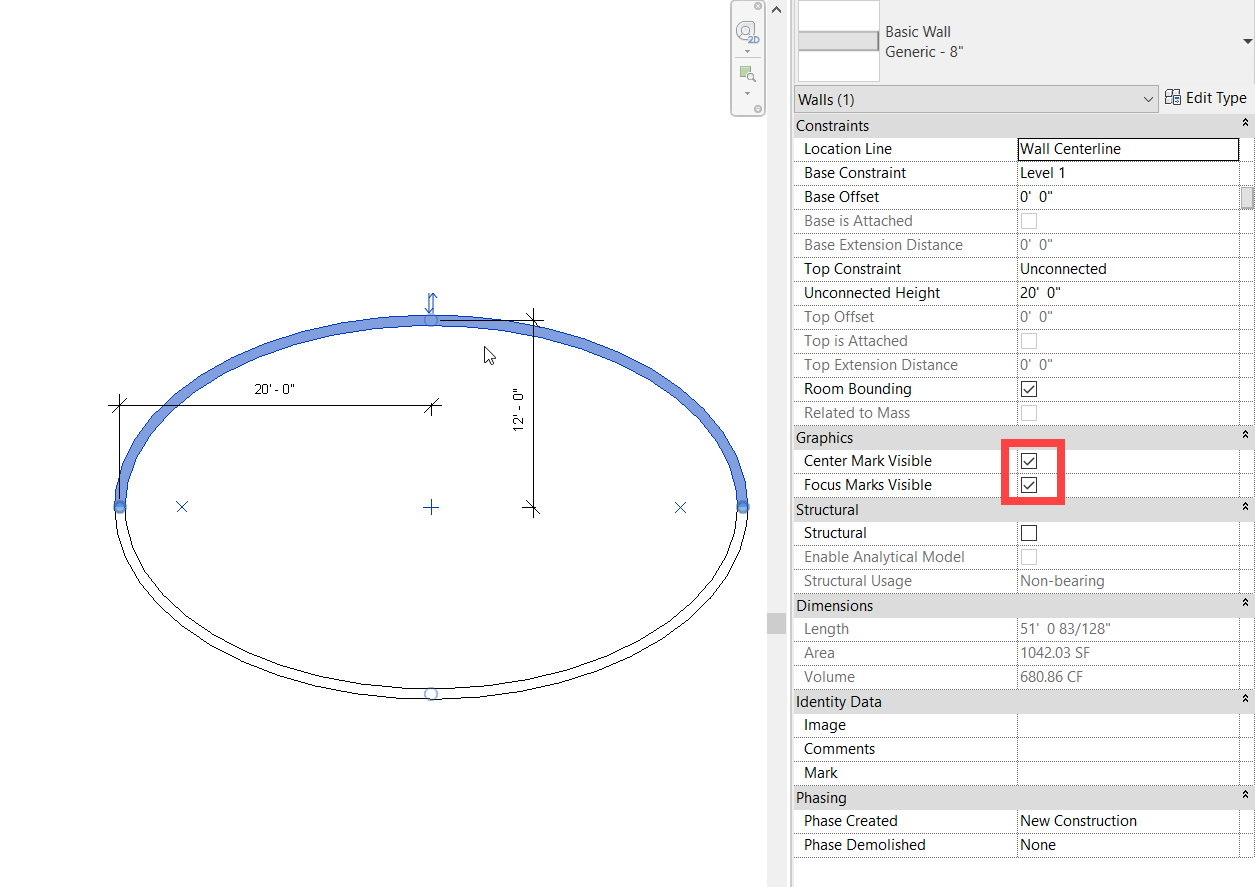The image size is (1255, 887).
Task: Open the Walls (1) selector dropdown
Action: 1148,98
